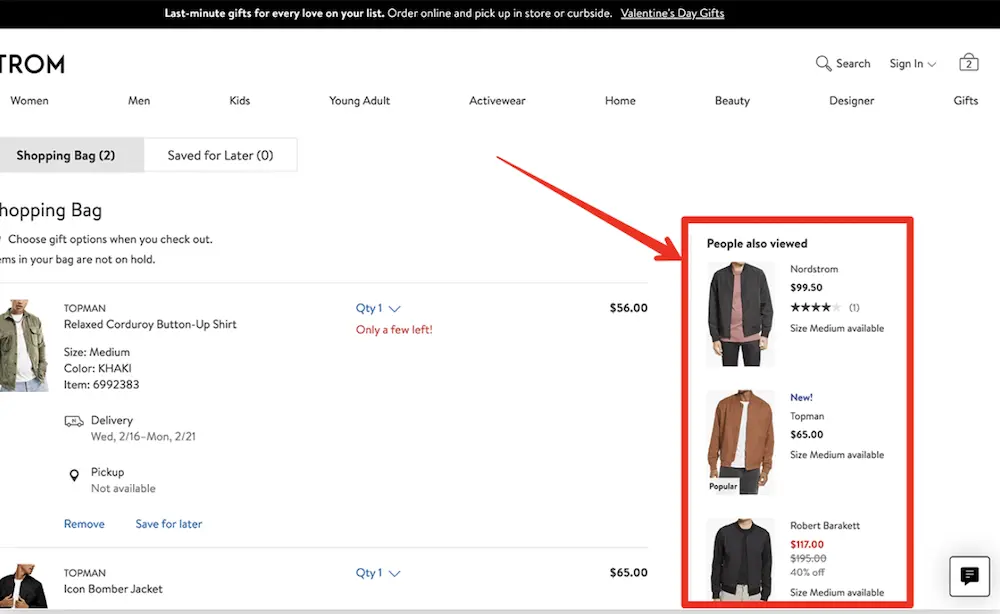This screenshot has height=614, width=1000.
Task: Click the brown Topman jacket thumbnail
Action: pos(740,441)
